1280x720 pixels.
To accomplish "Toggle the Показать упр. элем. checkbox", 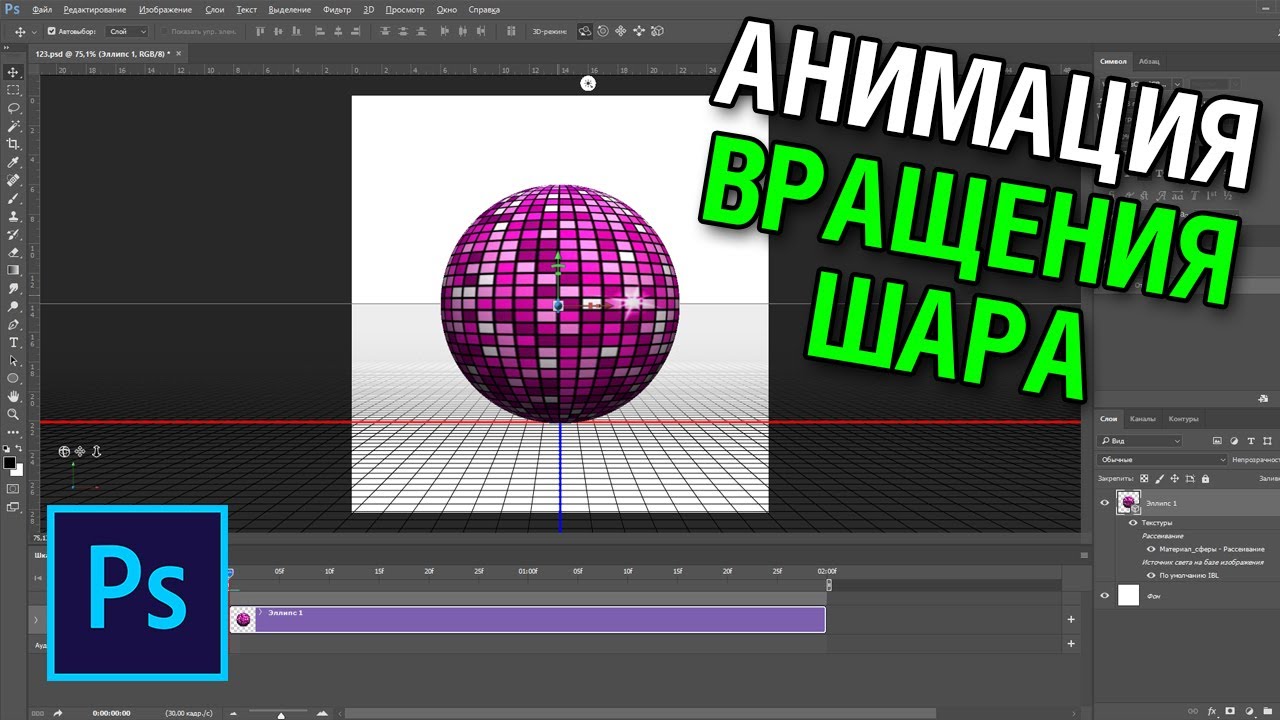I will coord(165,31).
